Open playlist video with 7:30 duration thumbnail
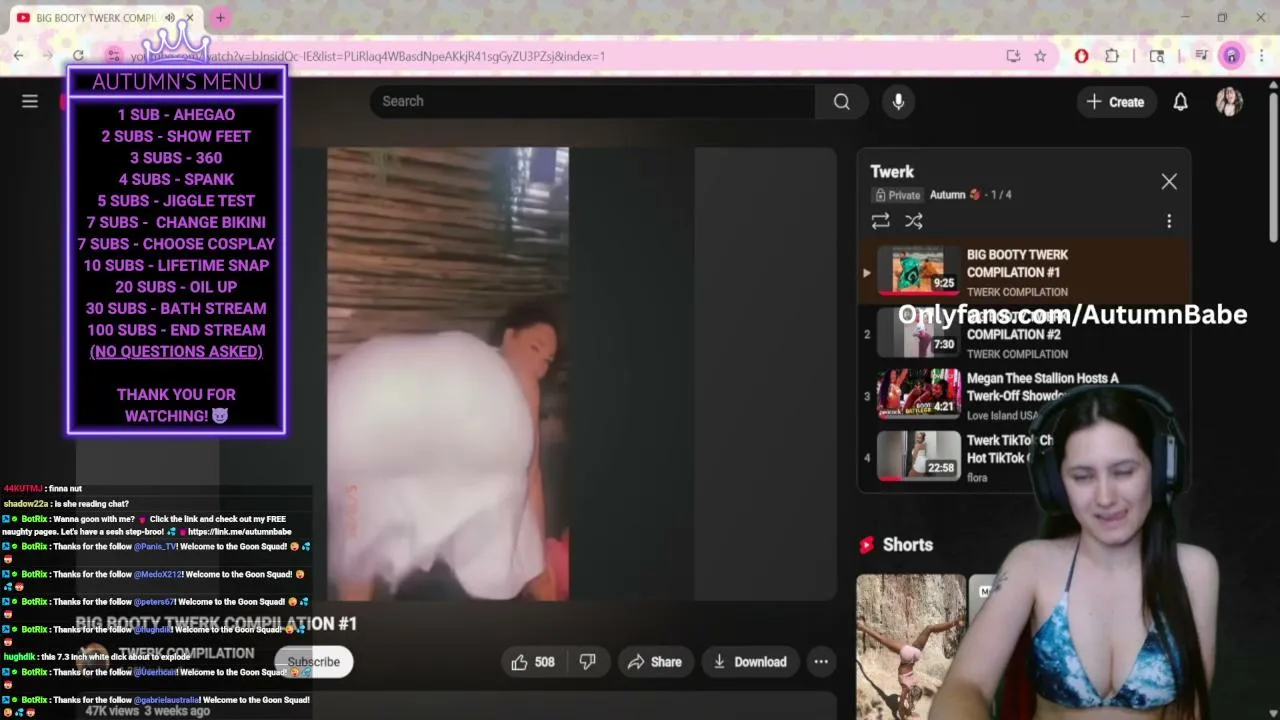 (918, 333)
